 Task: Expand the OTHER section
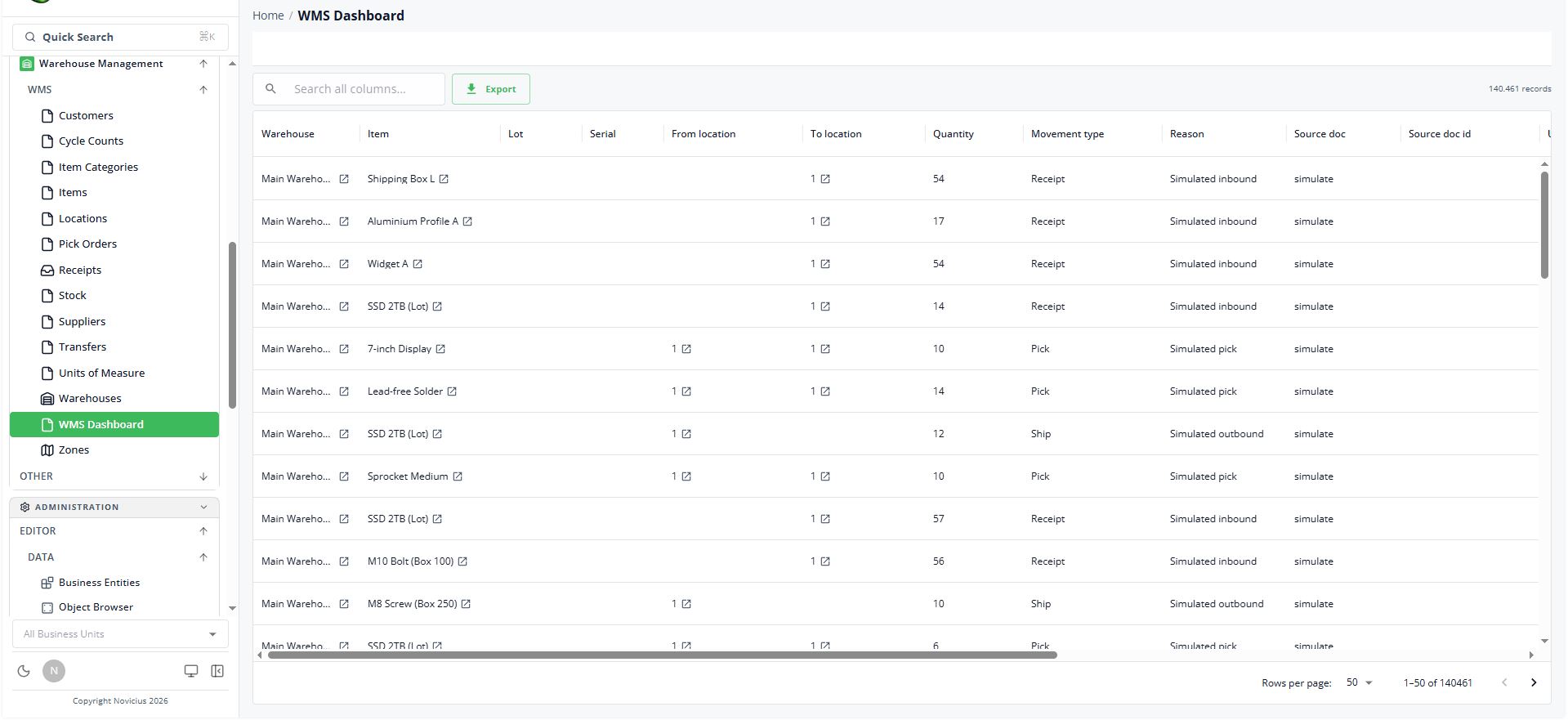203,476
